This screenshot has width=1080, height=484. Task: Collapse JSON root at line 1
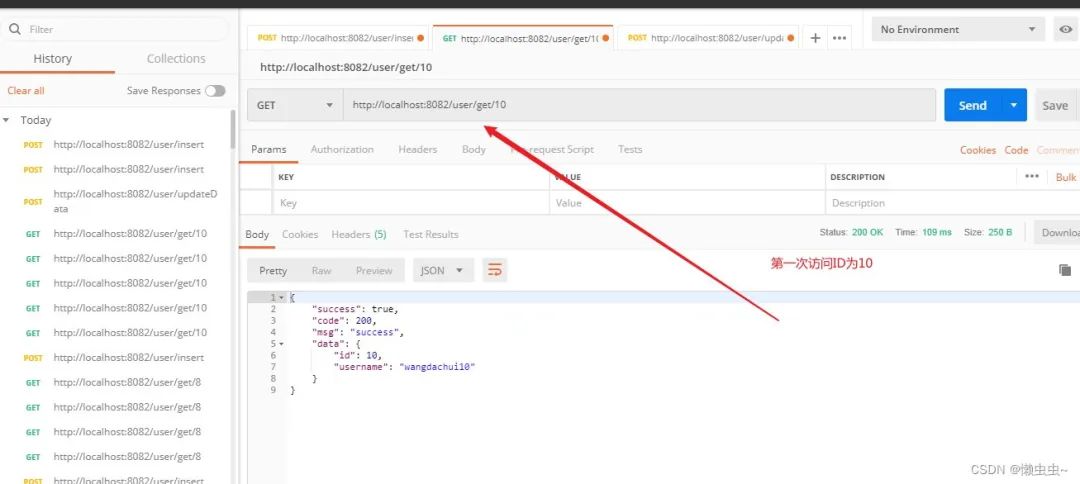click(281, 297)
